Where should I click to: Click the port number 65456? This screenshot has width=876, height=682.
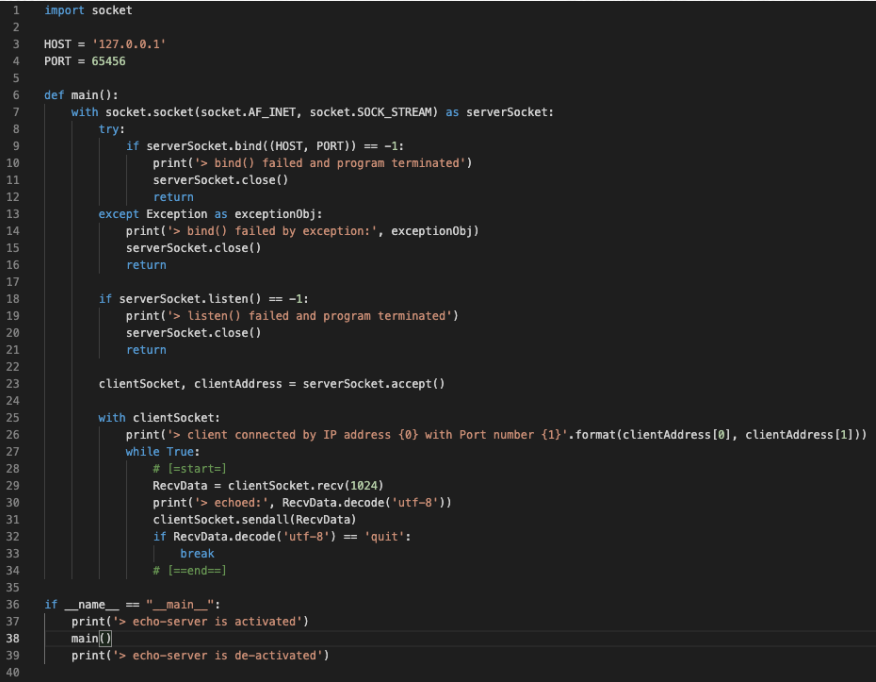point(108,61)
